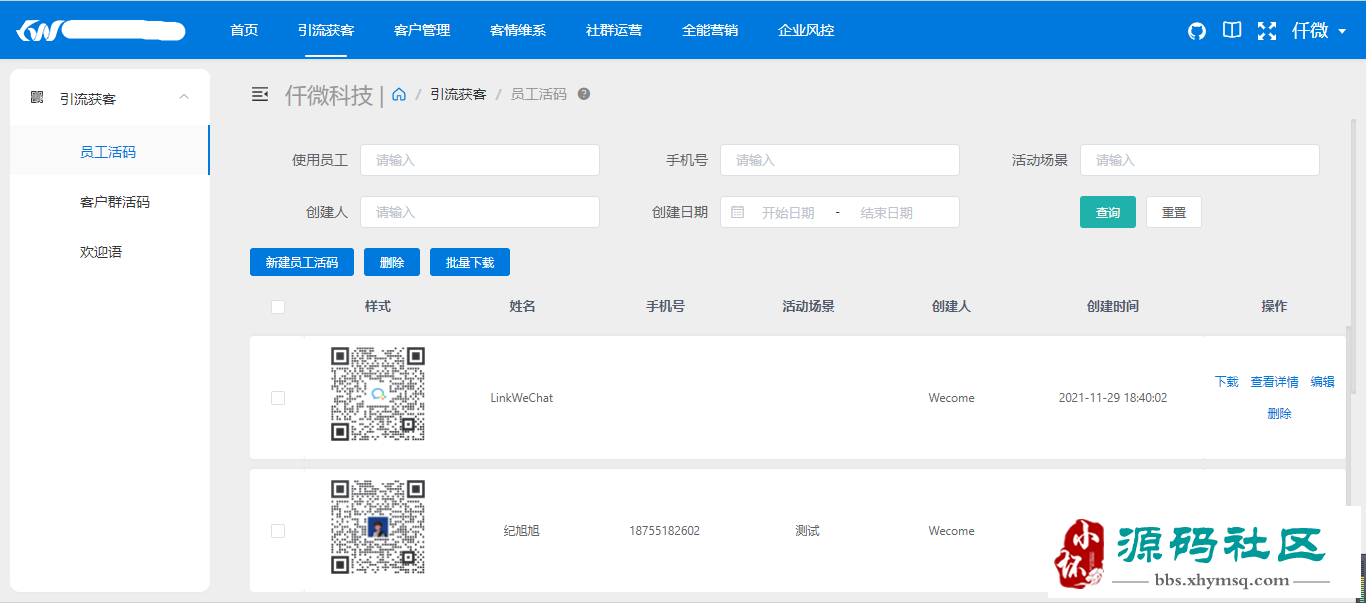The width and height of the screenshot is (1366, 603).
Task: Click phone number 18755182602
Action: tap(665, 531)
